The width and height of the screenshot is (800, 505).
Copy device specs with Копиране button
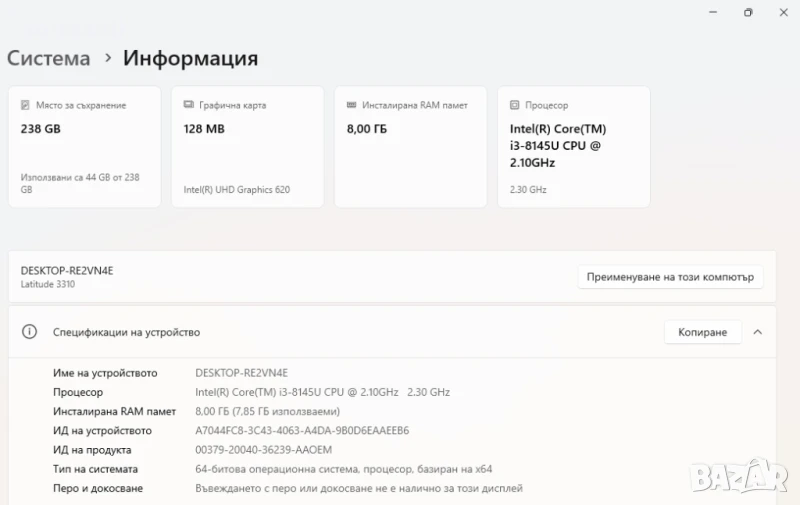click(702, 332)
